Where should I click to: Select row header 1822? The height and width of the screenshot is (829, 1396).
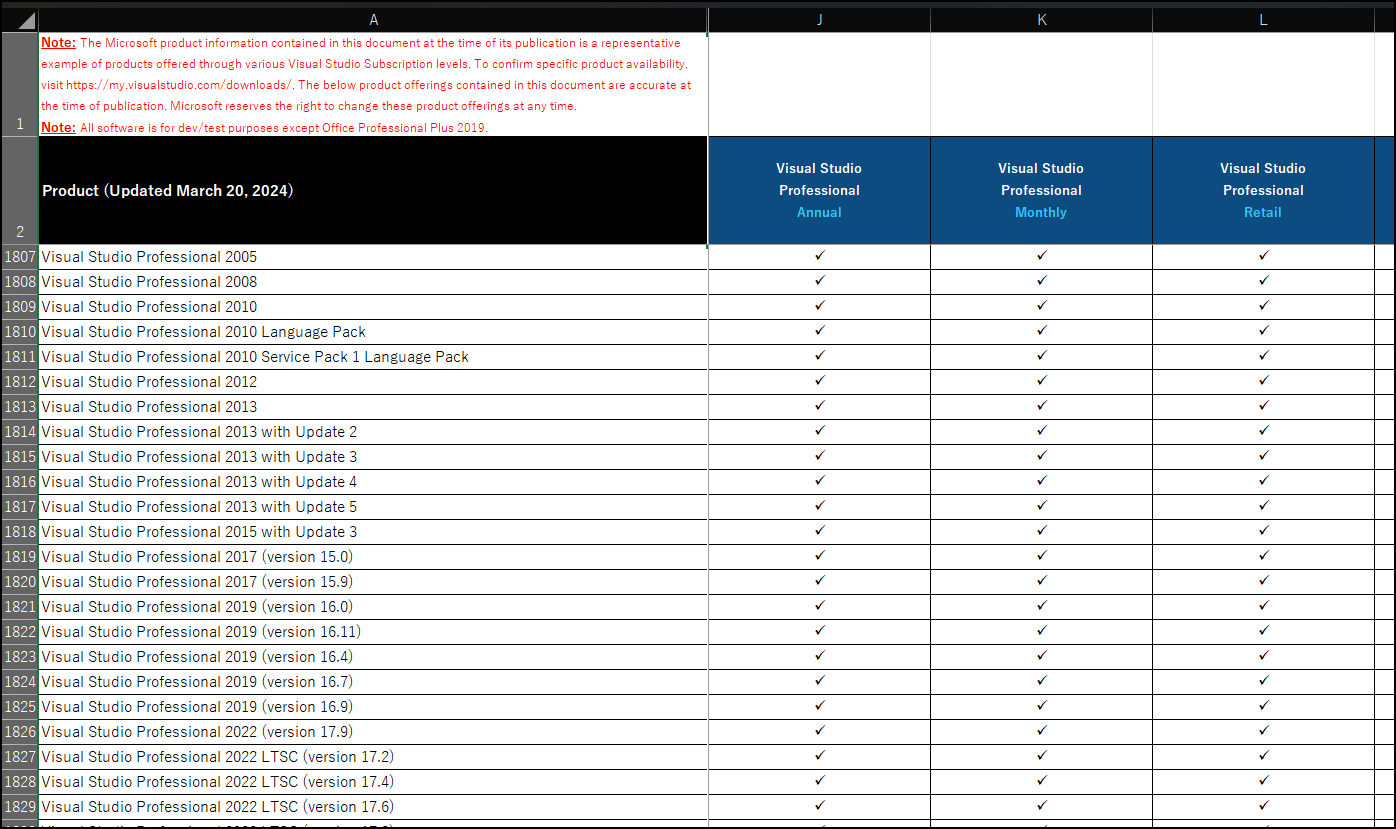(x=20, y=632)
